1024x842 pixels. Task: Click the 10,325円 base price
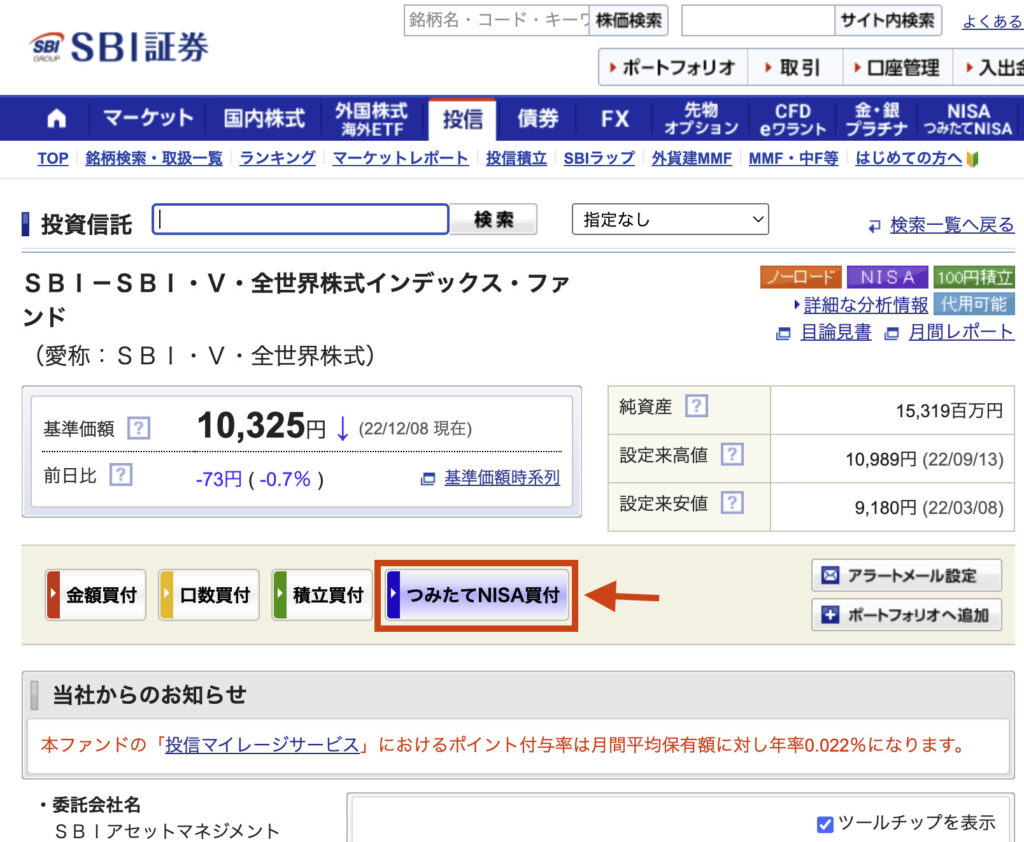coord(261,426)
